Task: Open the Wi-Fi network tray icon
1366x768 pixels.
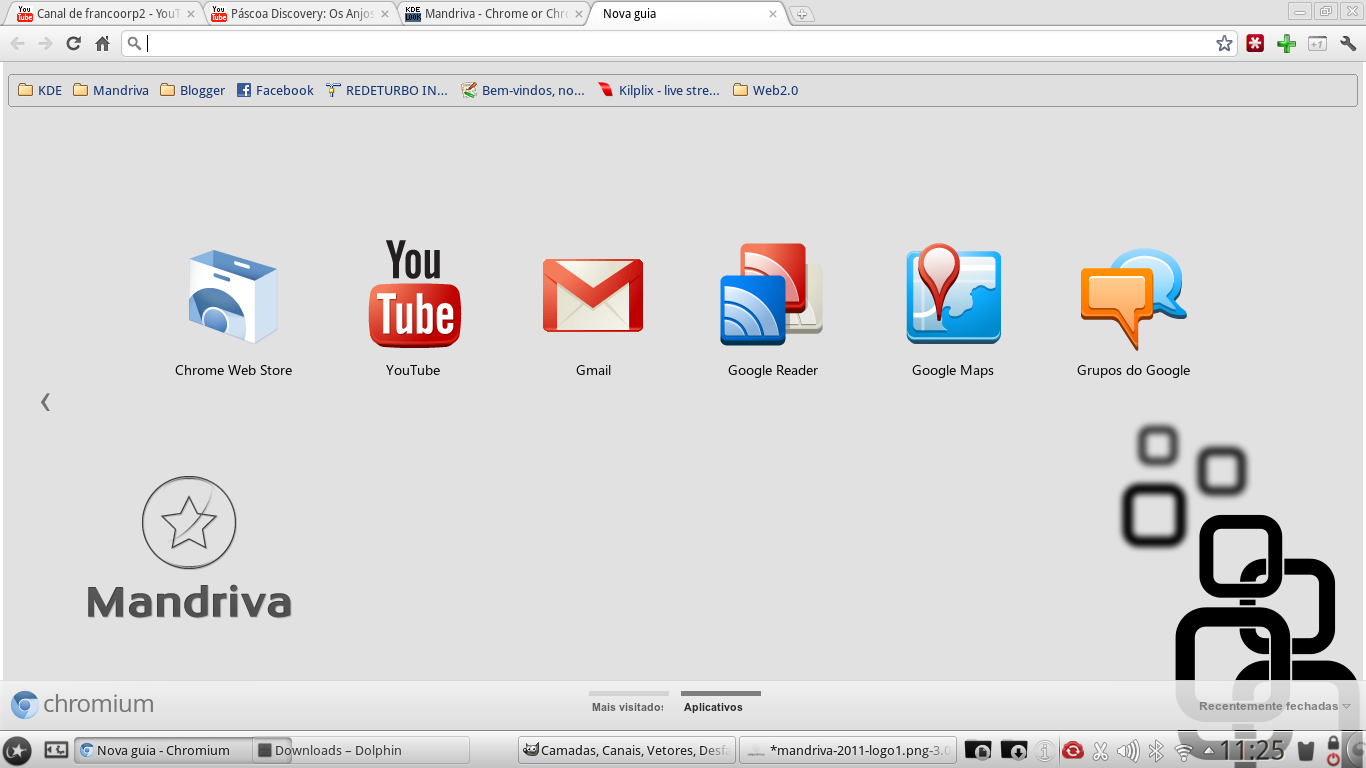Action: (1184, 751)
